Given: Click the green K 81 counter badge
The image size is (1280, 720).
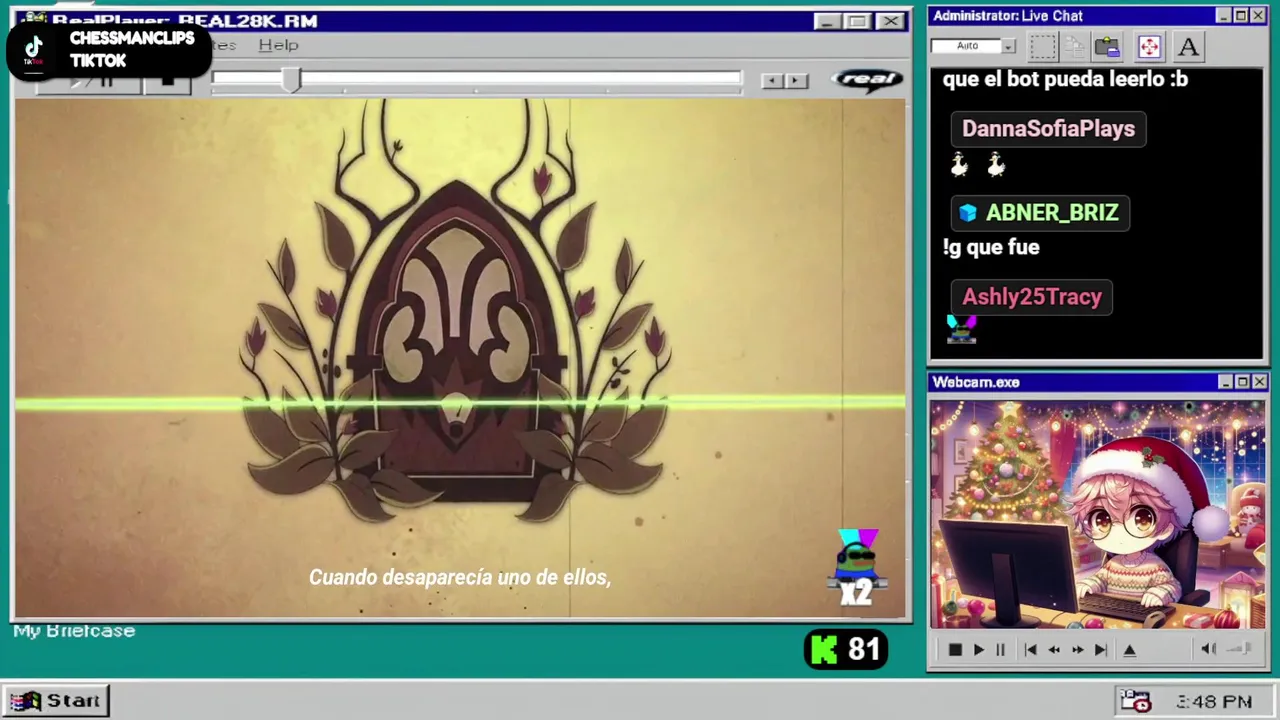Looking at the screenshot, I should coord(846,650).
